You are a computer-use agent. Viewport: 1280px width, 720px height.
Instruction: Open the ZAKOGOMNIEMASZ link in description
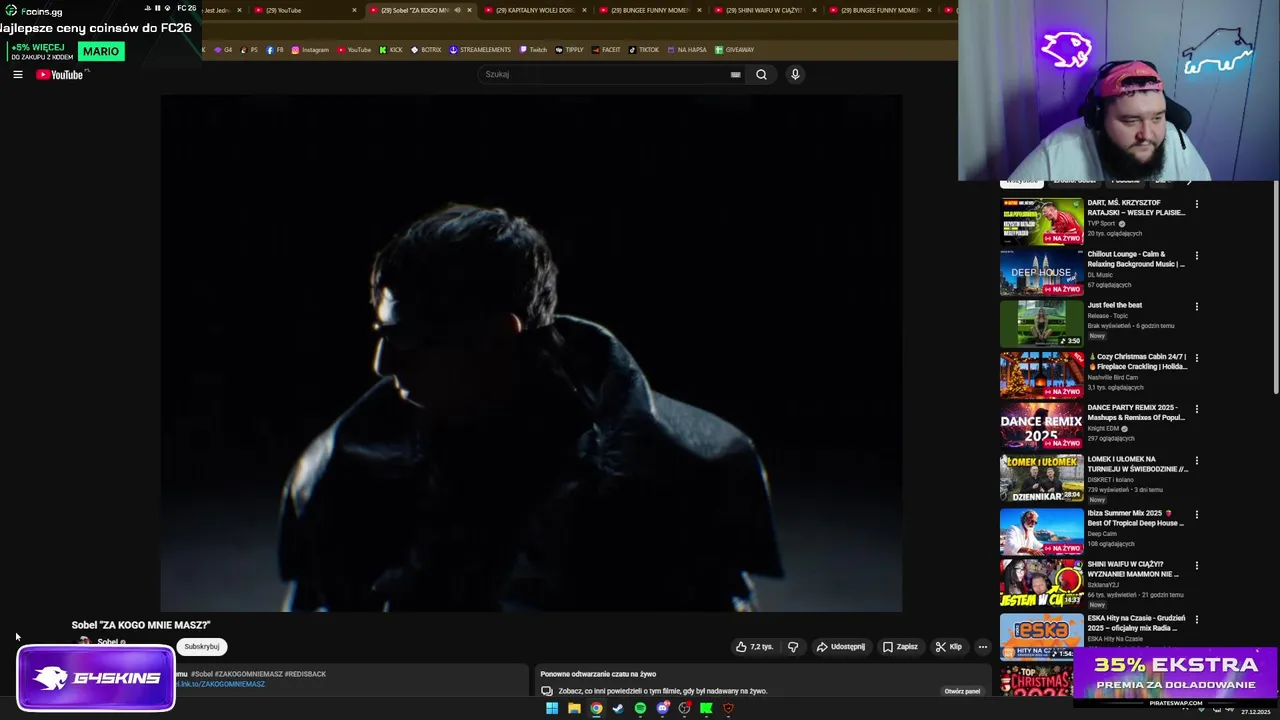coord(221,684)
